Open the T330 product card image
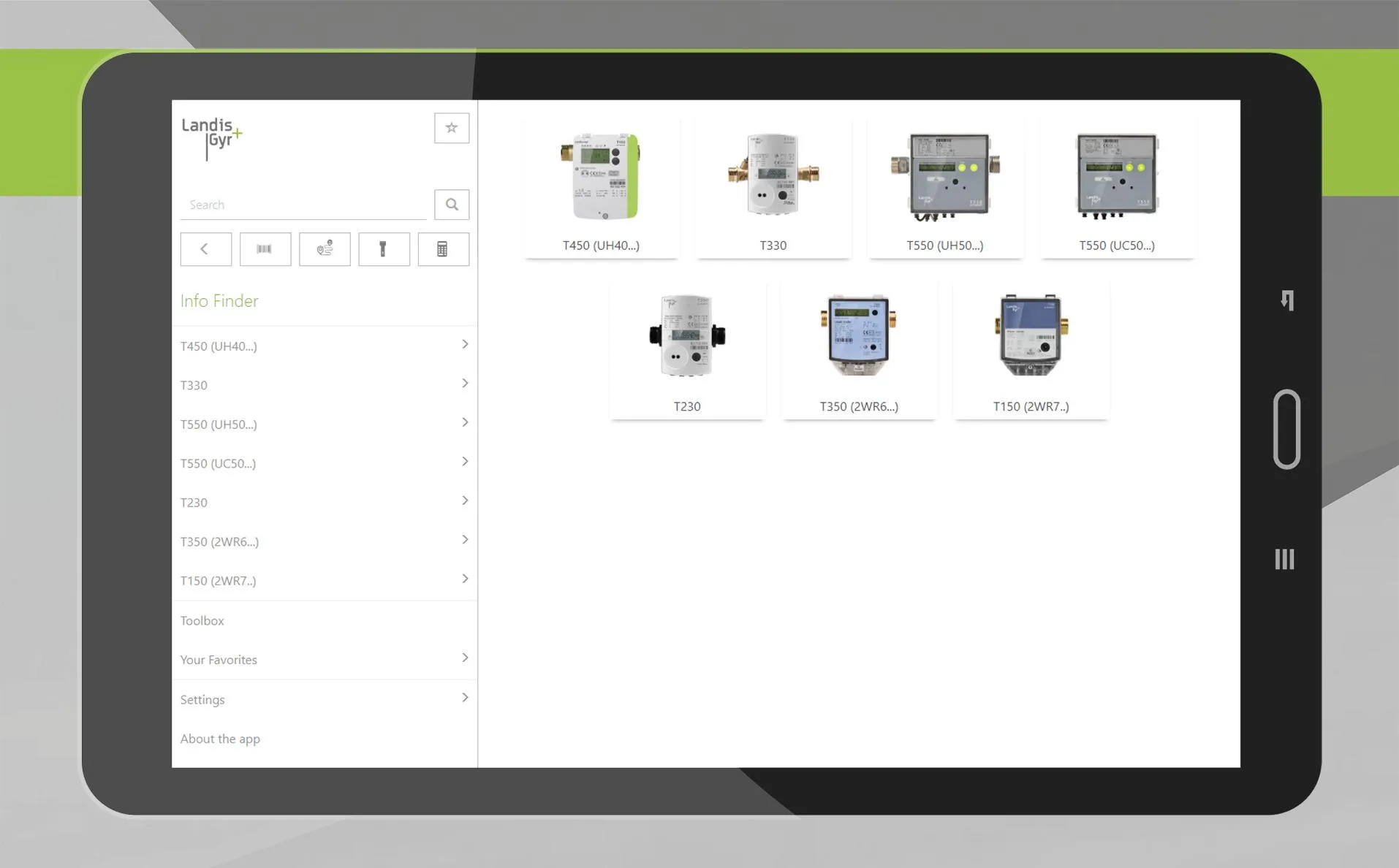 [773, 174]
